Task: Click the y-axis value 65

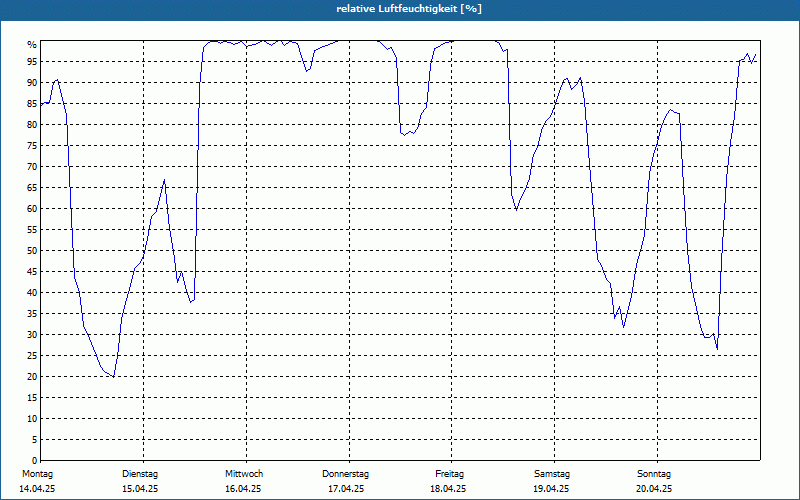Action: click(x=32, y=188)
